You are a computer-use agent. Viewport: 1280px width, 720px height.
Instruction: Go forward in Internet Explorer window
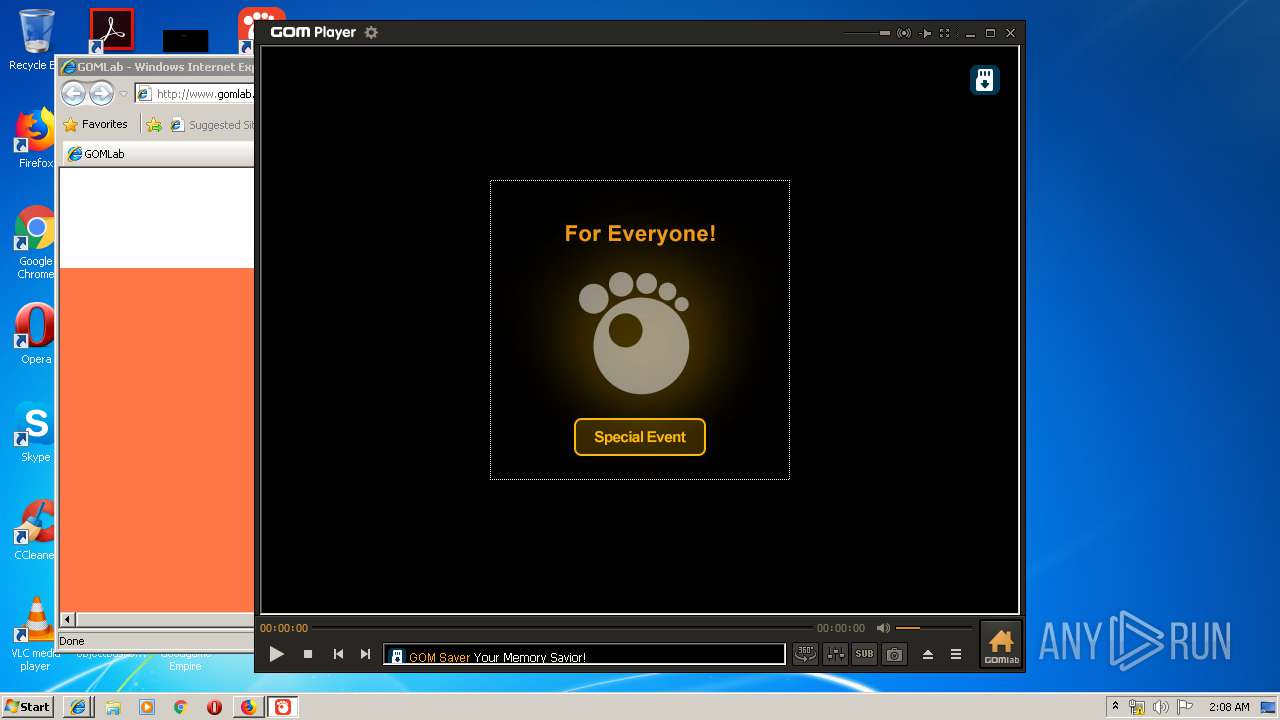click(101, 94)
